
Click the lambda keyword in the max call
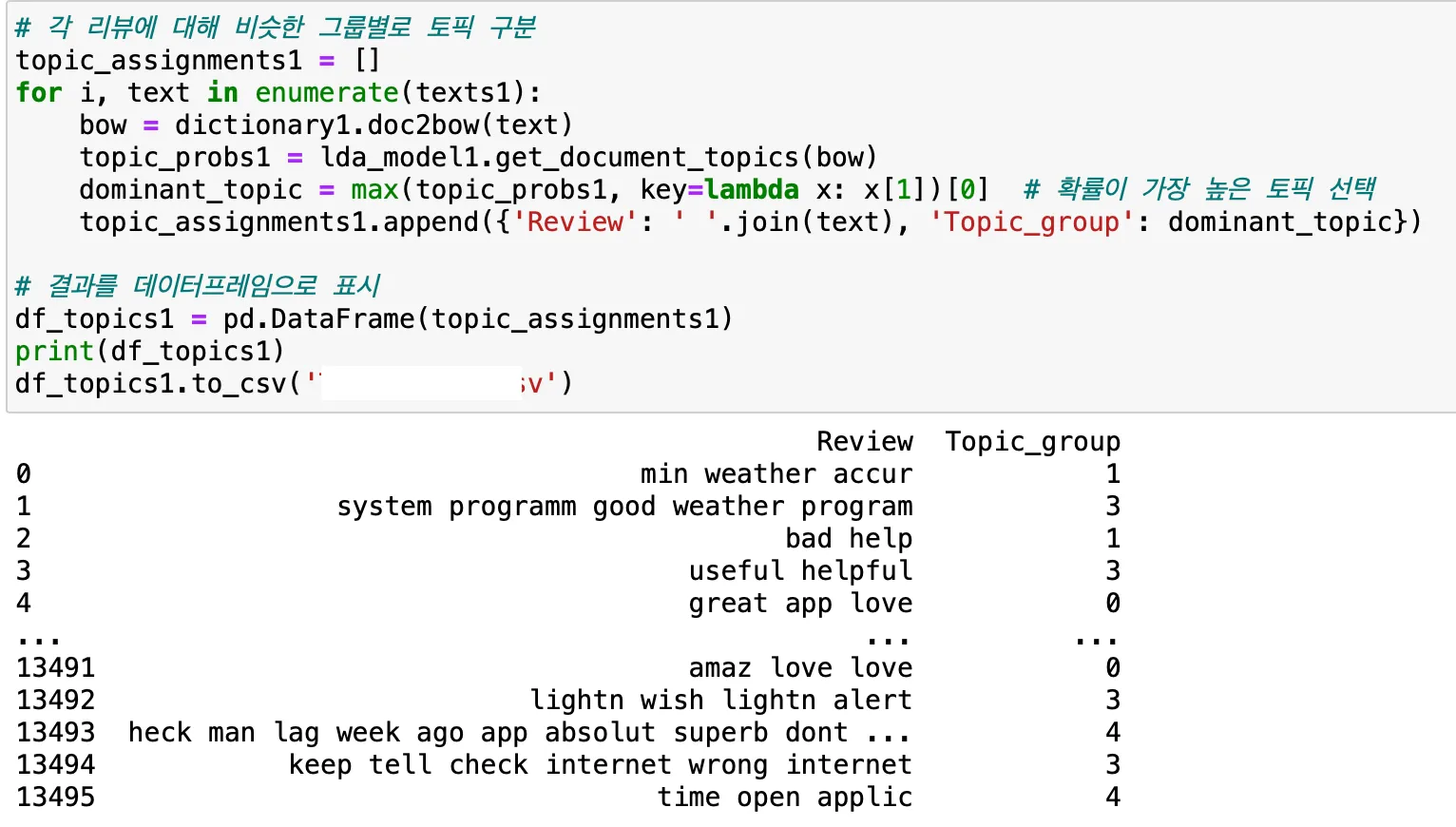pyautogui.click(x=751, y=190)
